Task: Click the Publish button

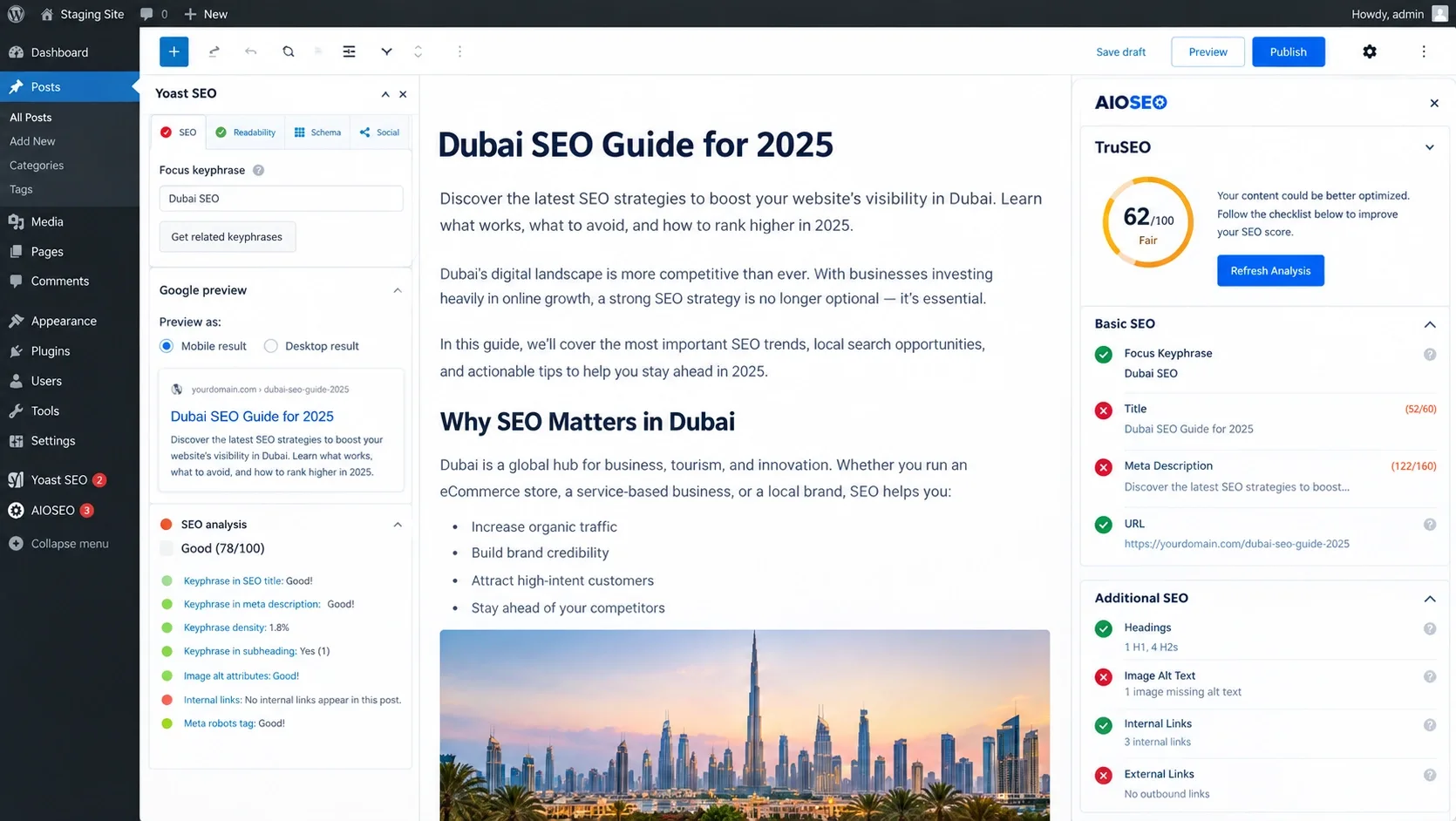Action: 1288,51
